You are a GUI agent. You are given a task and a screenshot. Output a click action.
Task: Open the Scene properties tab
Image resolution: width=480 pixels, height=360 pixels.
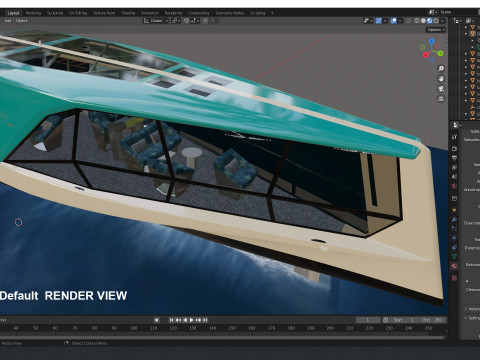[454, 177]
